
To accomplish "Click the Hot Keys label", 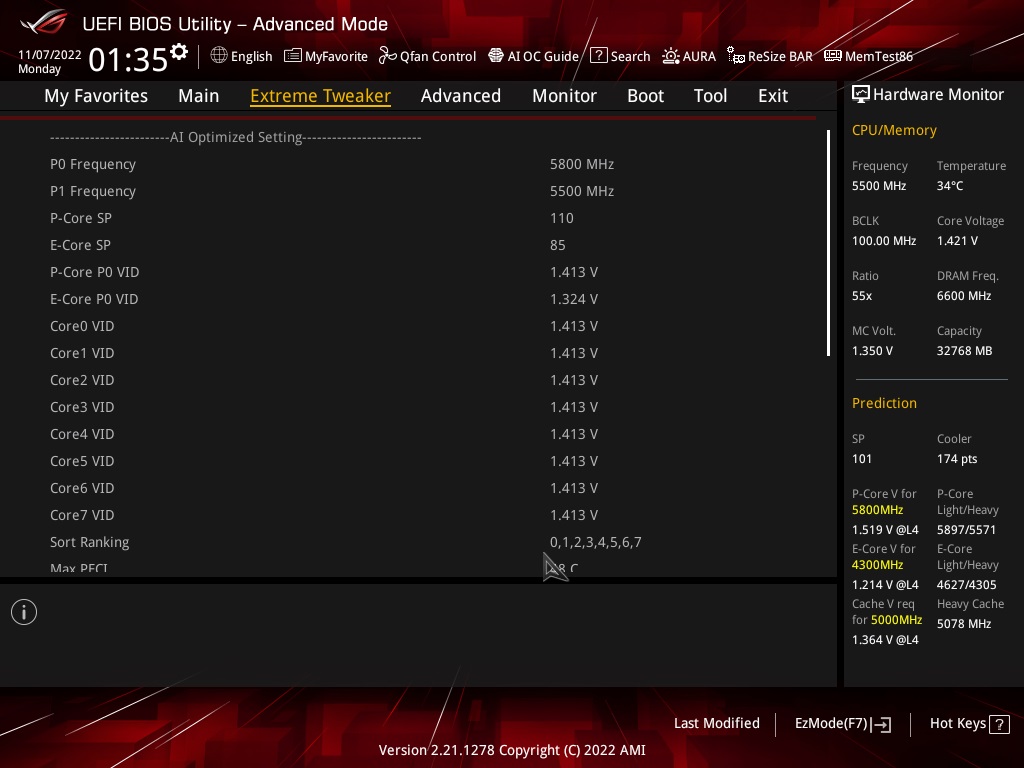I will click(x=957, y=723).
